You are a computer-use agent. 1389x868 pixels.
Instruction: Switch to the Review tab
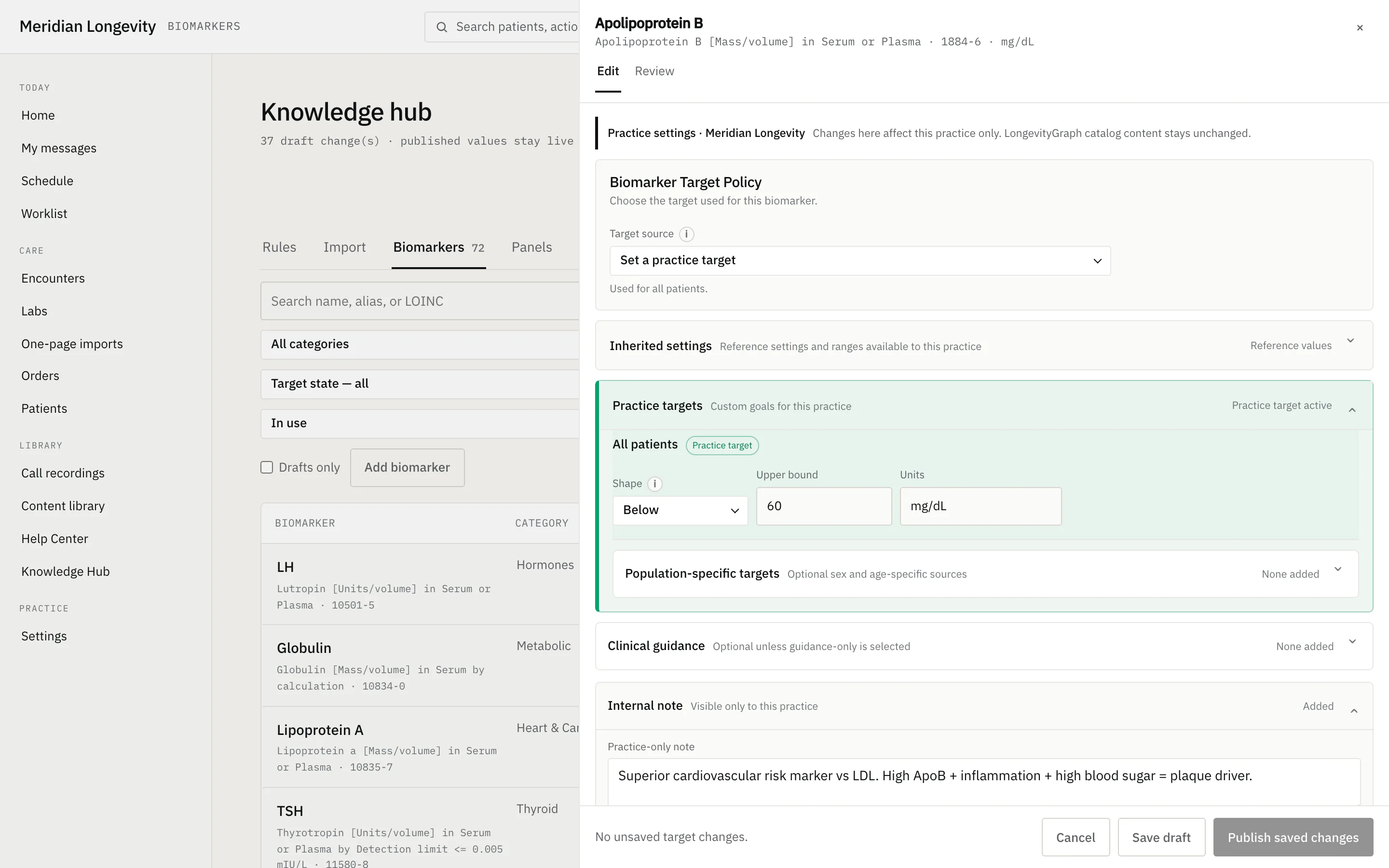pyautogui.click(x=654, y=71)
